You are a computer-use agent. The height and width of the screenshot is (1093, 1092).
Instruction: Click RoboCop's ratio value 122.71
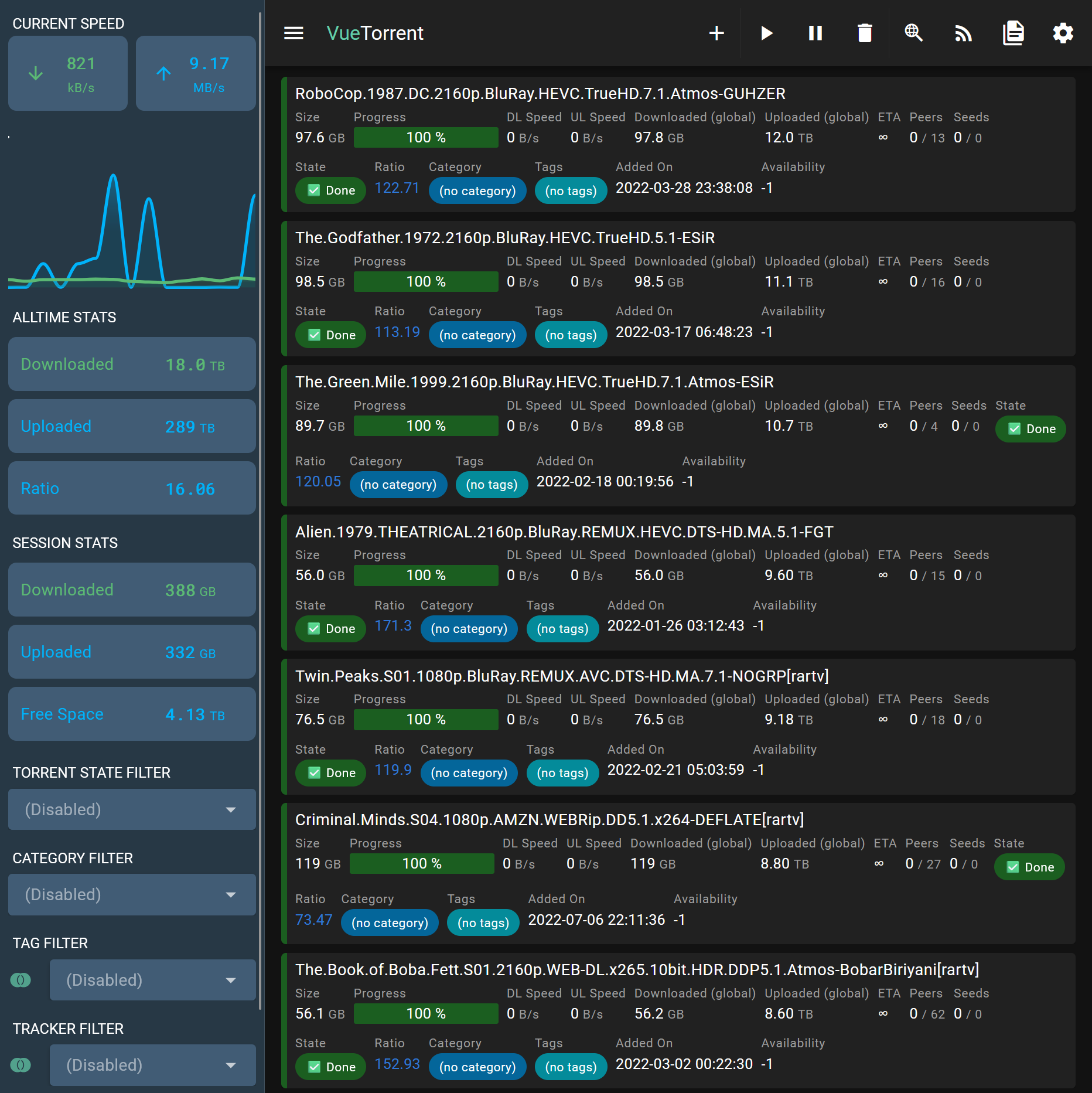click(x=397, y=188)
